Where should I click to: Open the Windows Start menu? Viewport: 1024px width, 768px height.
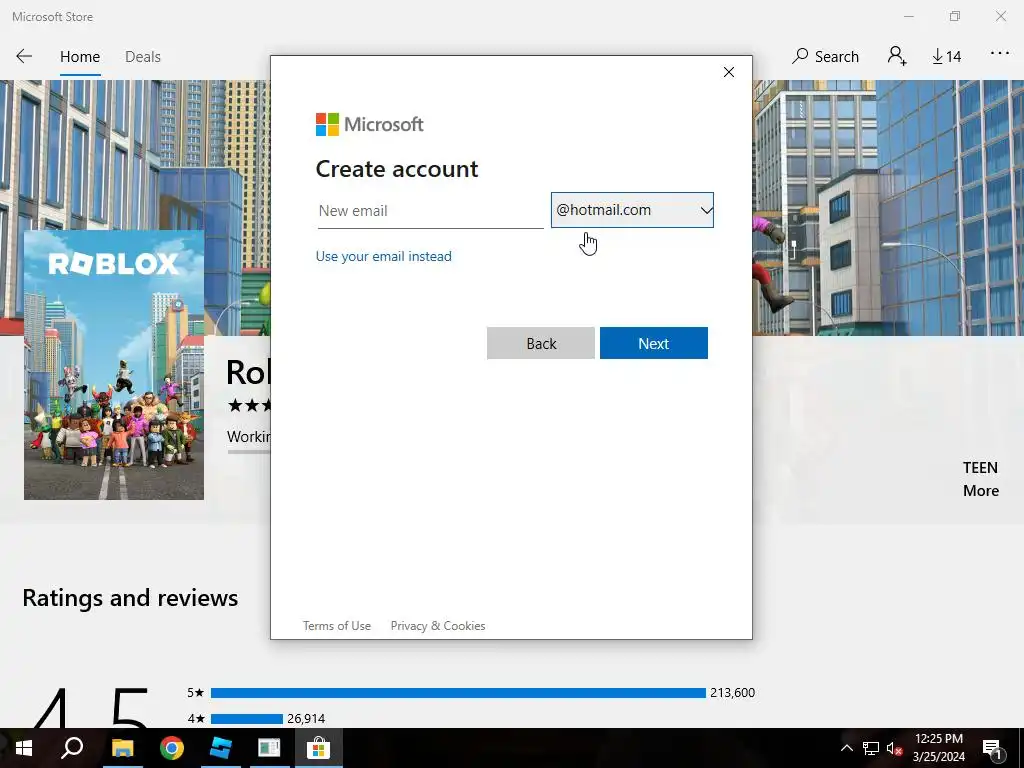24,748
